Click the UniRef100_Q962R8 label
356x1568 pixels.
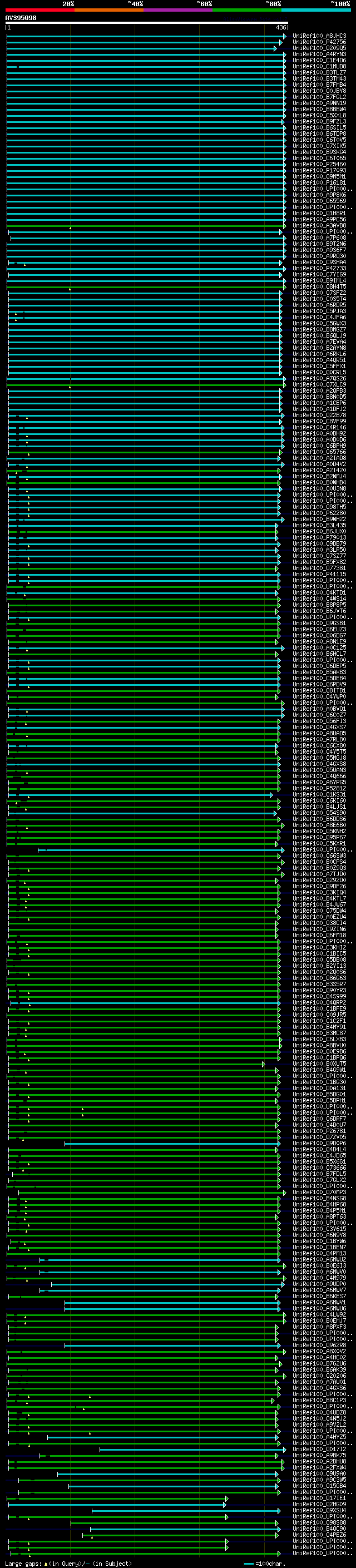coord(319,1344)
